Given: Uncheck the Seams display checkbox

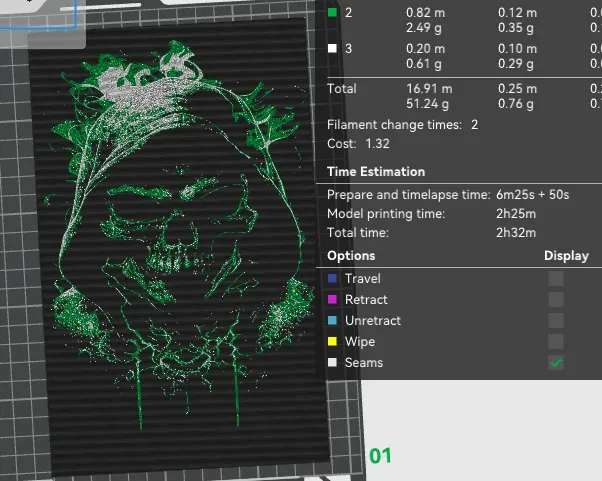Looking at the screenshot, I should pos(556,362).
